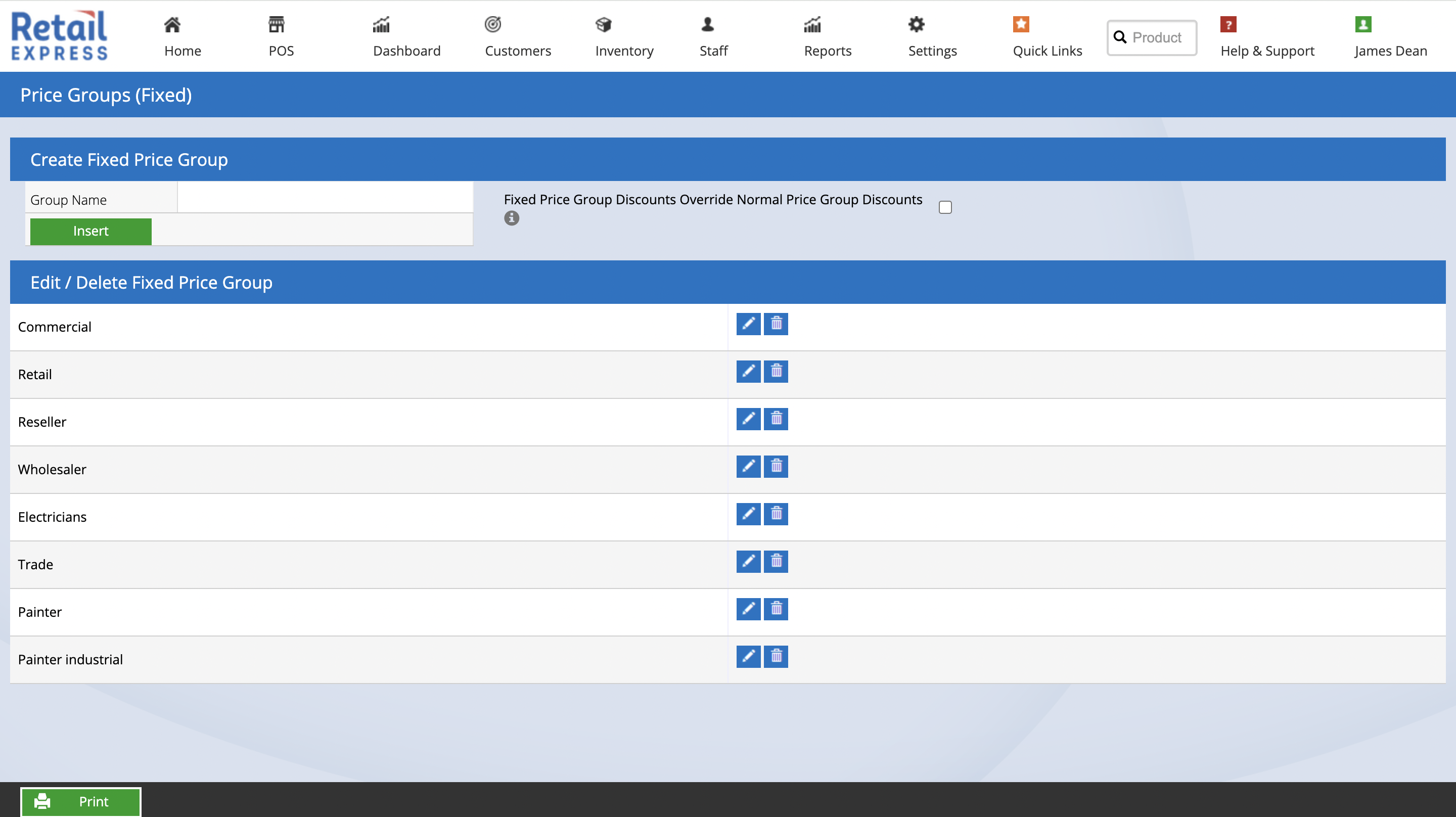Select the Reseller row text
The image size is (1456, 817).
[42, 422]
